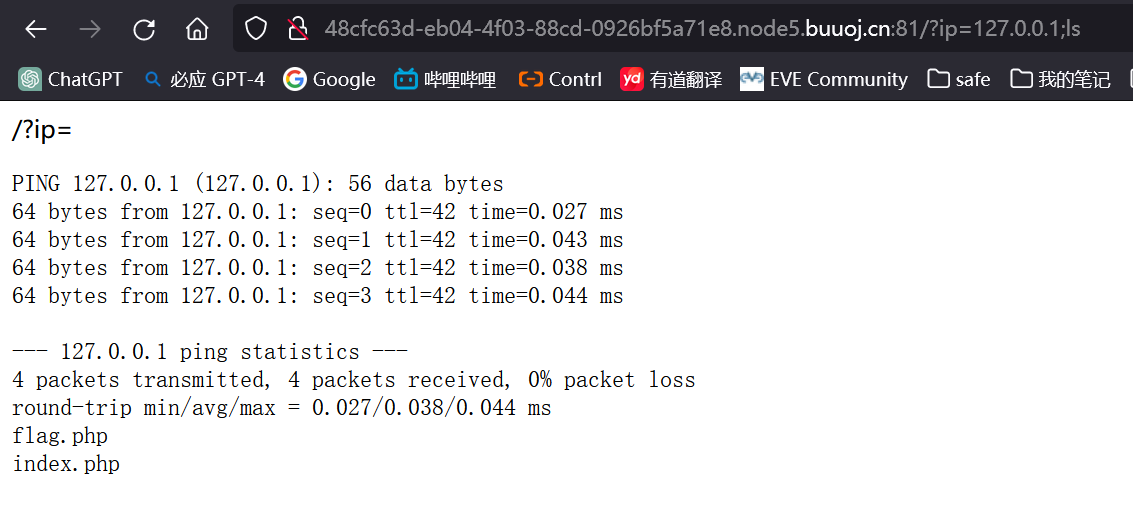Open the shield tracking protection icon
Screen dimensions: 1133x508
256,29
